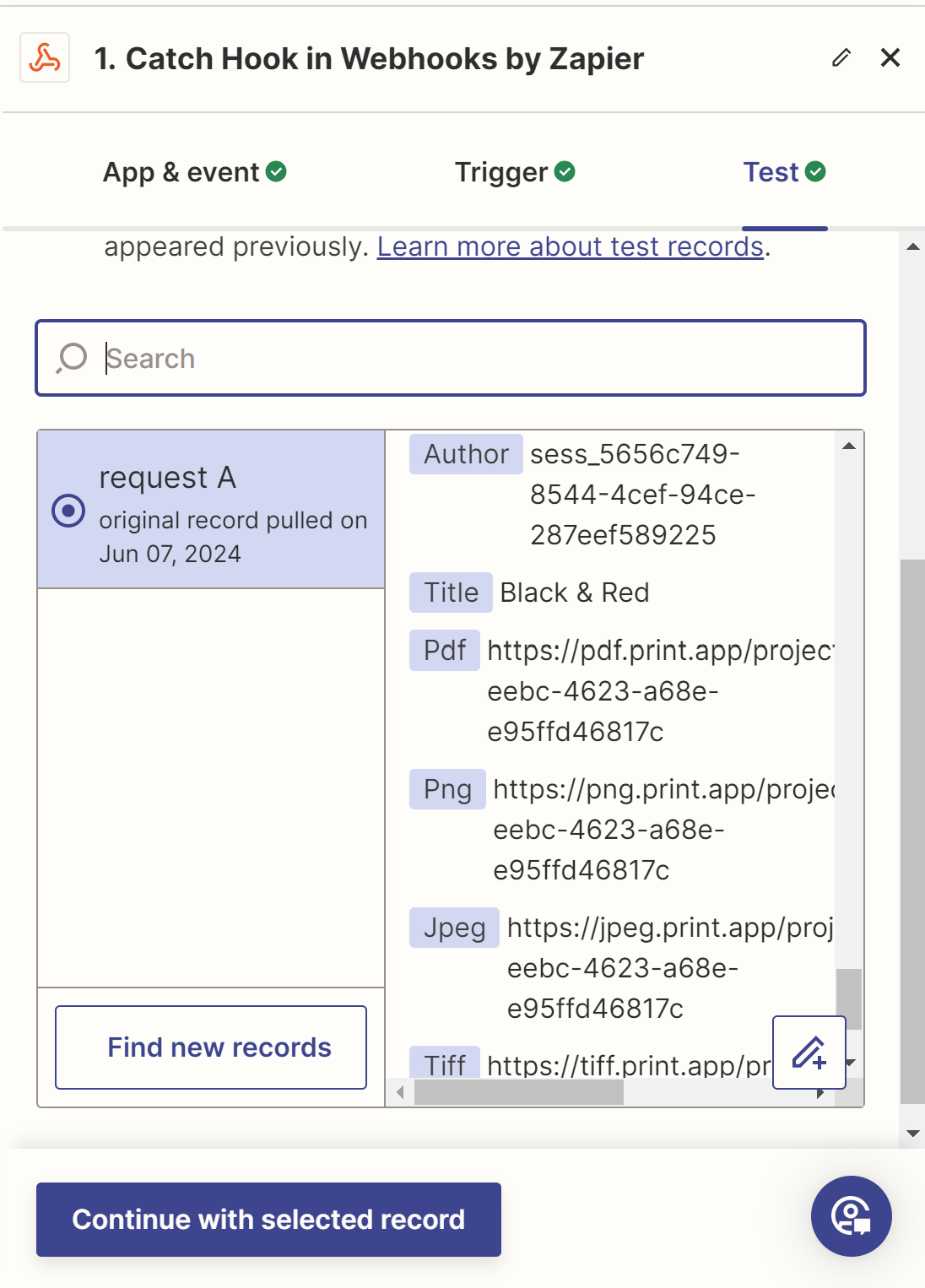Click record data scroll-up arrow

click(x=849, y=446)
